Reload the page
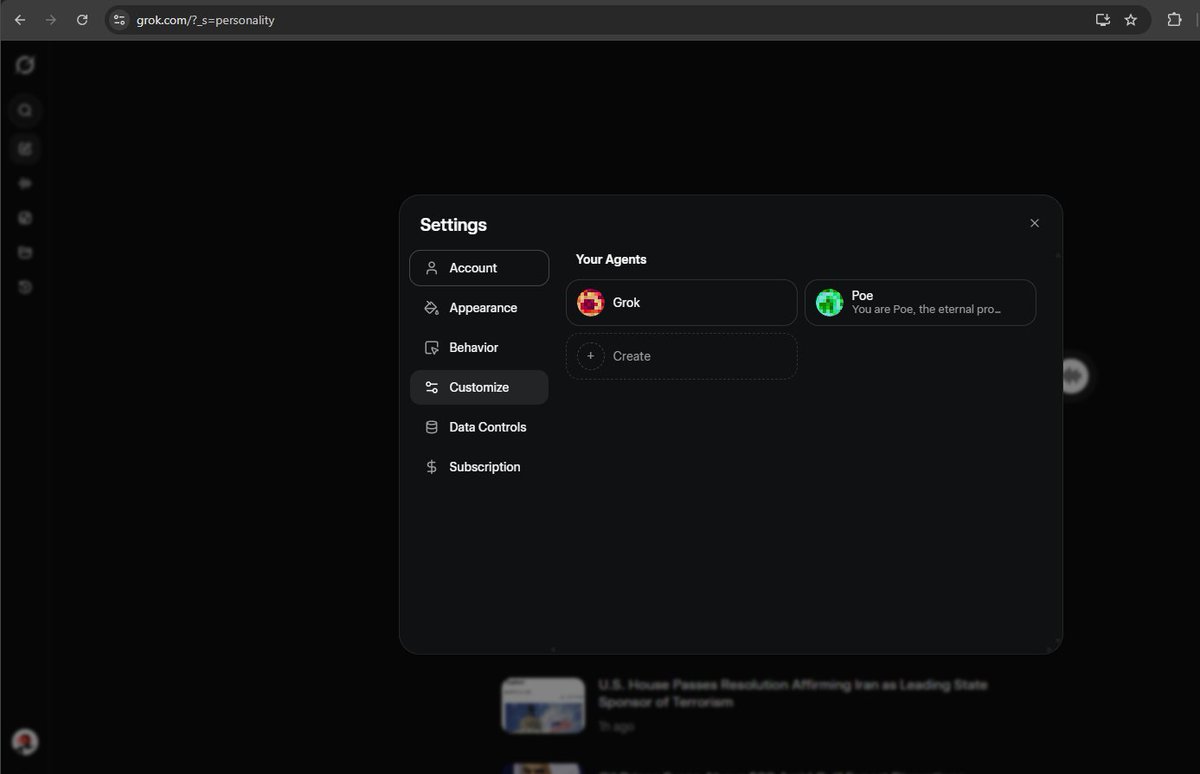Image resolution: width=1200 pixels, height=774 pixels. click(82, 20)
